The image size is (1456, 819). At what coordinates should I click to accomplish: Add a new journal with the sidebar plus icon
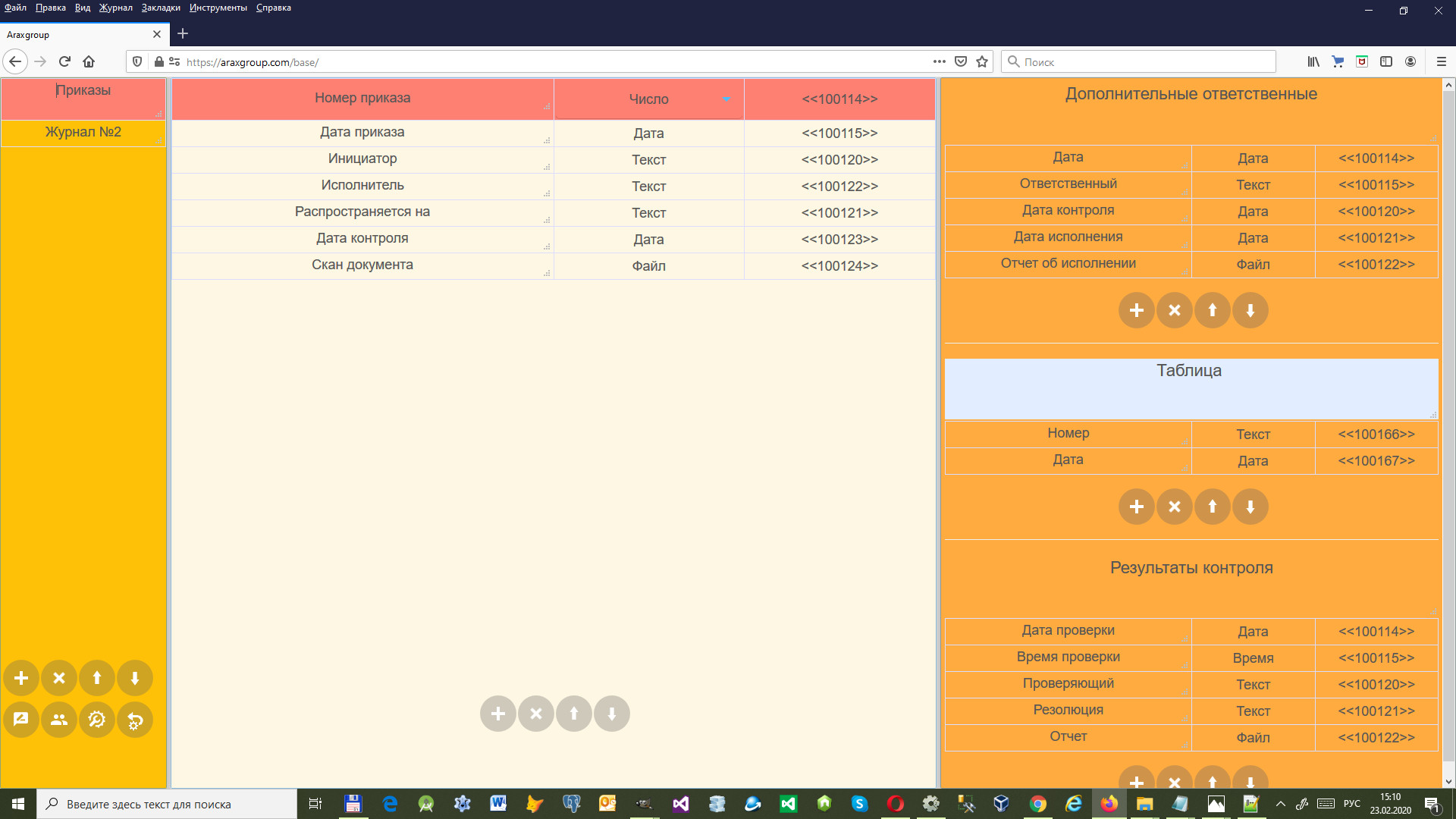(x=21, y=678)
